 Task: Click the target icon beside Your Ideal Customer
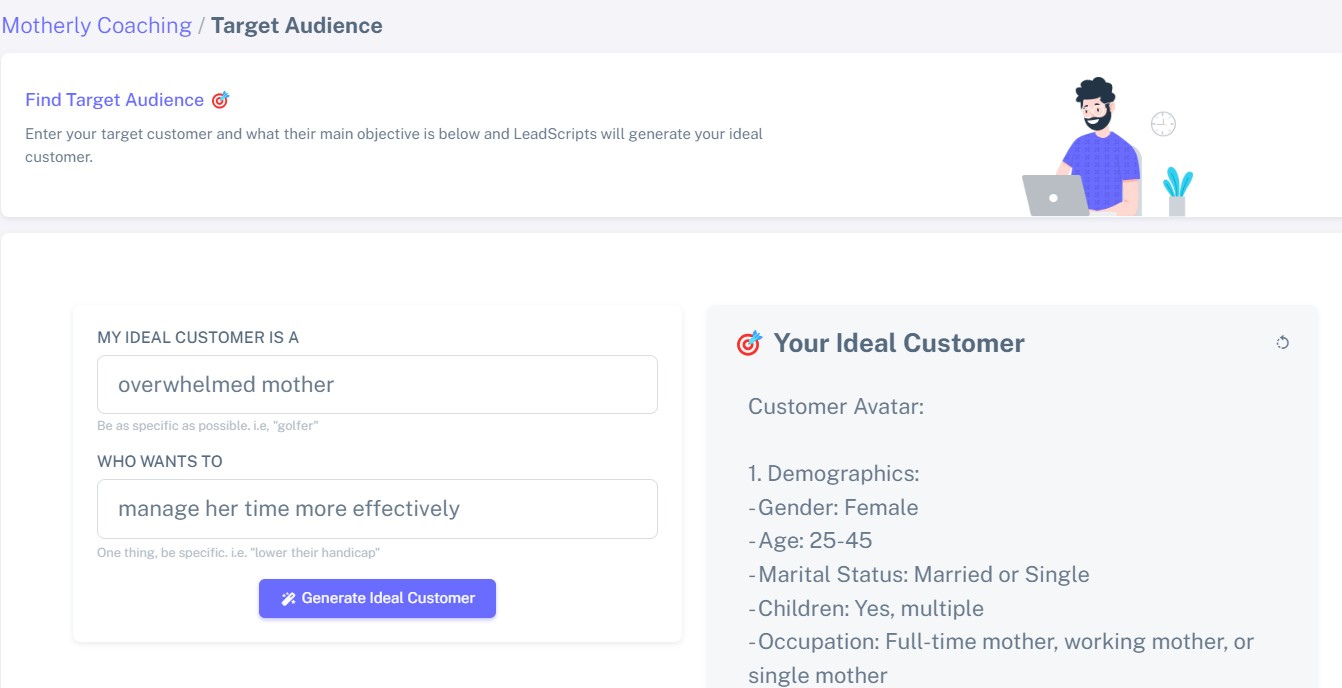[749, 343]
